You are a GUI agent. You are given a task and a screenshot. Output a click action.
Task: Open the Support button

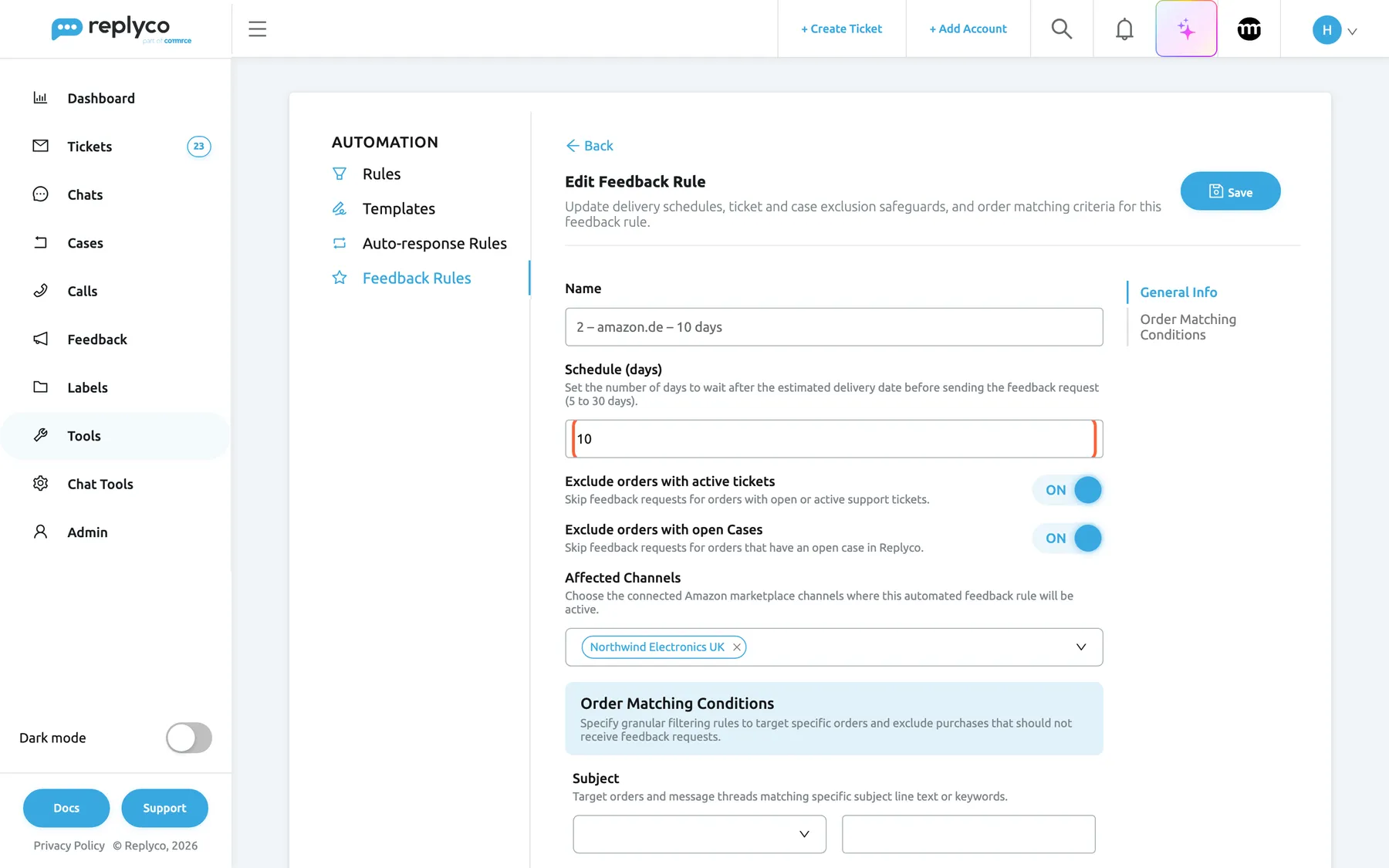click(x=164, y=808)
